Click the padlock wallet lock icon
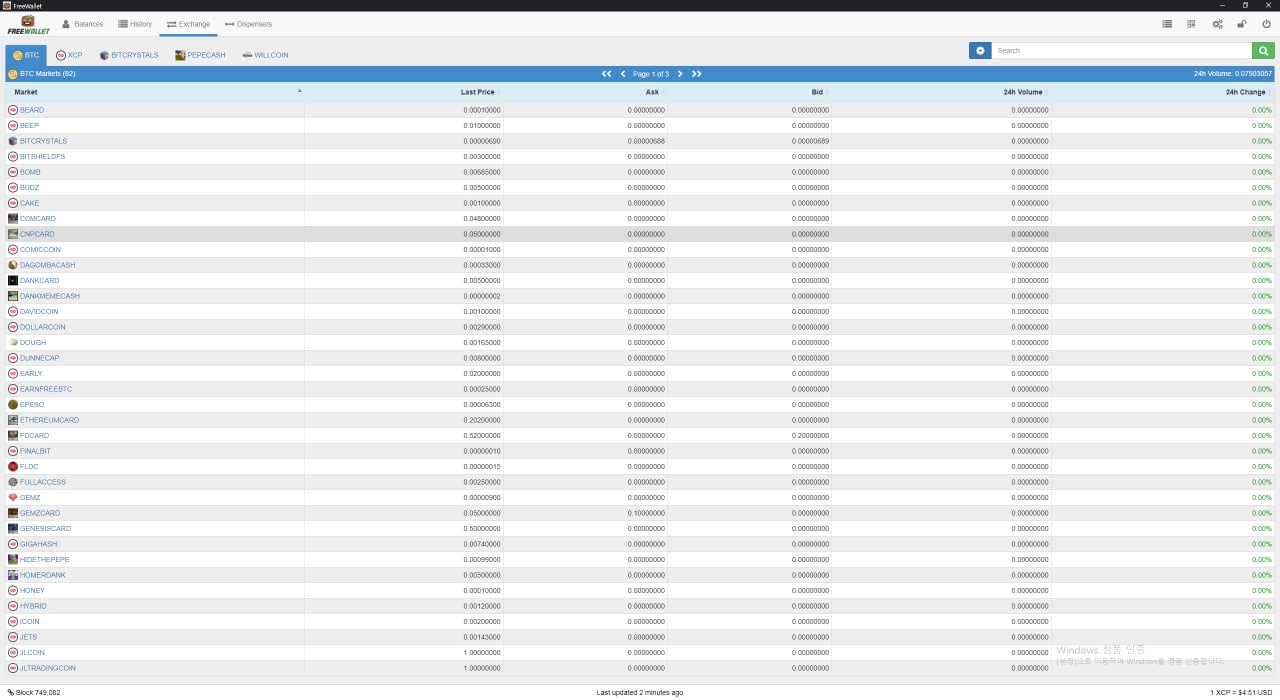Image resolution: width=1280 pixels, height=700 pixels. pyautogui.click(x=1241, y=24)
